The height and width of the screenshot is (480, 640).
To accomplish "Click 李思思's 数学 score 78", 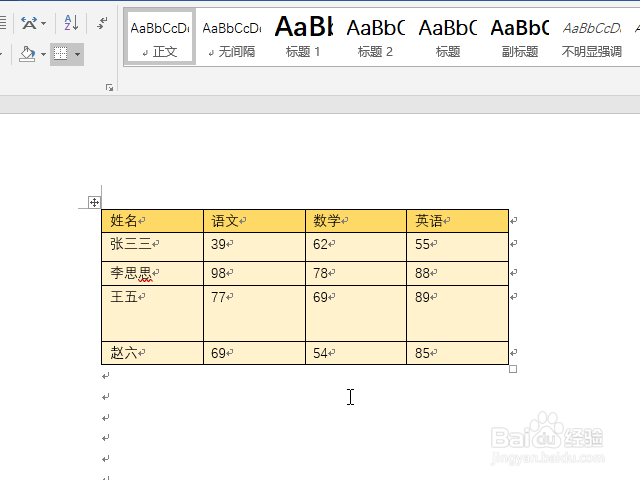I will point(356,273).
